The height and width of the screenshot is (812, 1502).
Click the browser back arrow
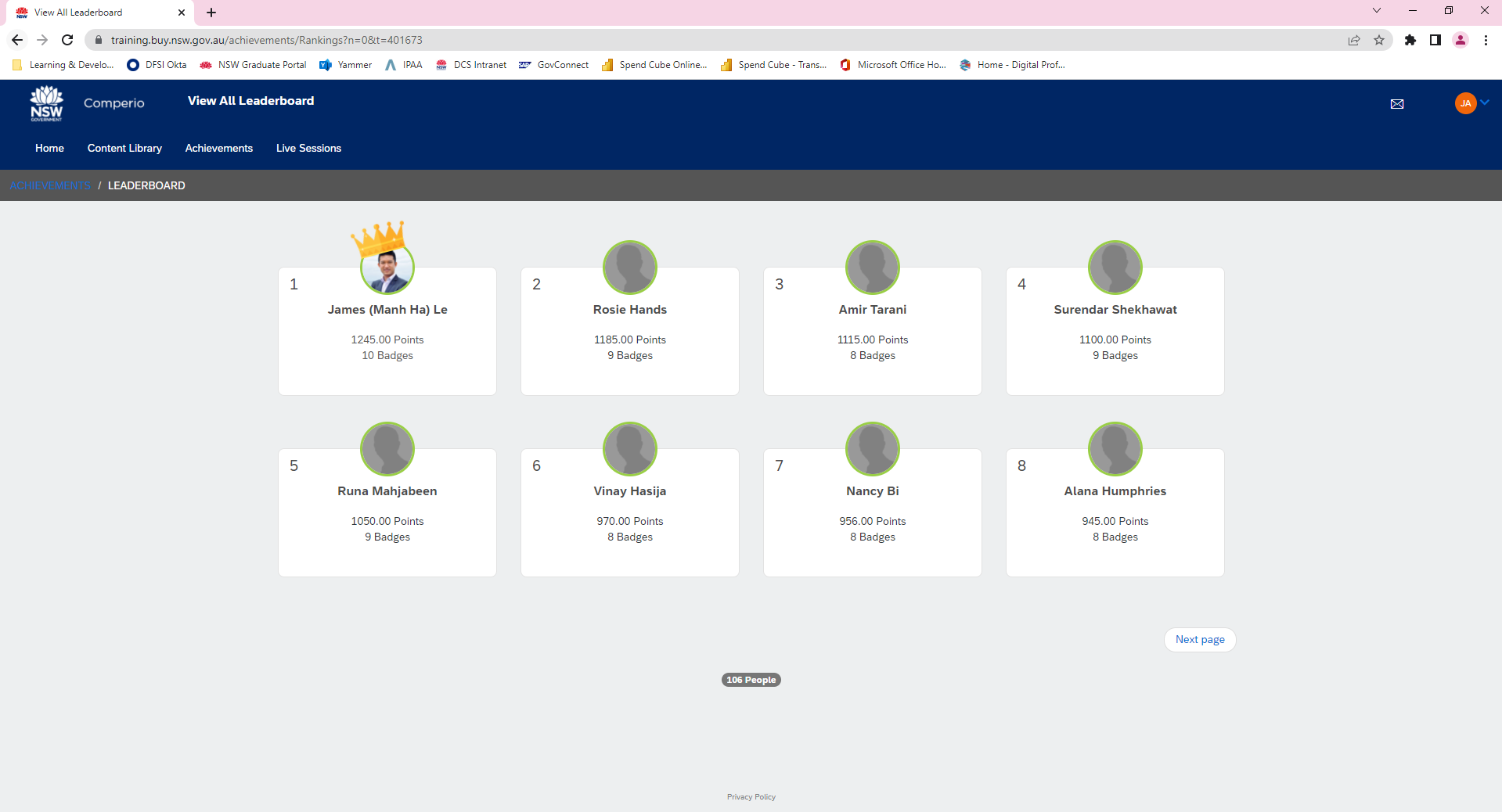pyautogui.click(x=17, y=40)
